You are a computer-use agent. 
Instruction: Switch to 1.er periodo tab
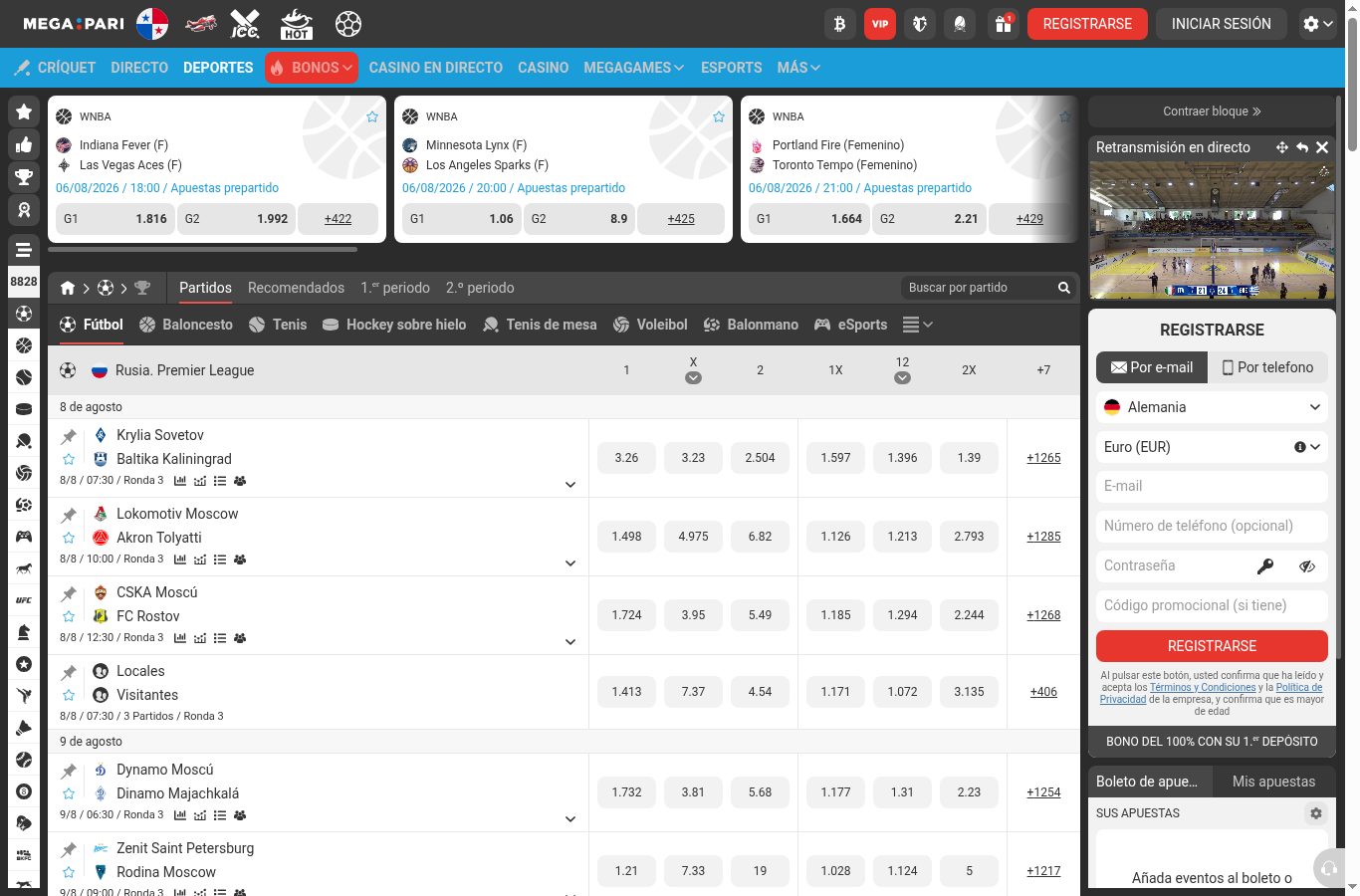pyautogui.click(x=395, y=288)
